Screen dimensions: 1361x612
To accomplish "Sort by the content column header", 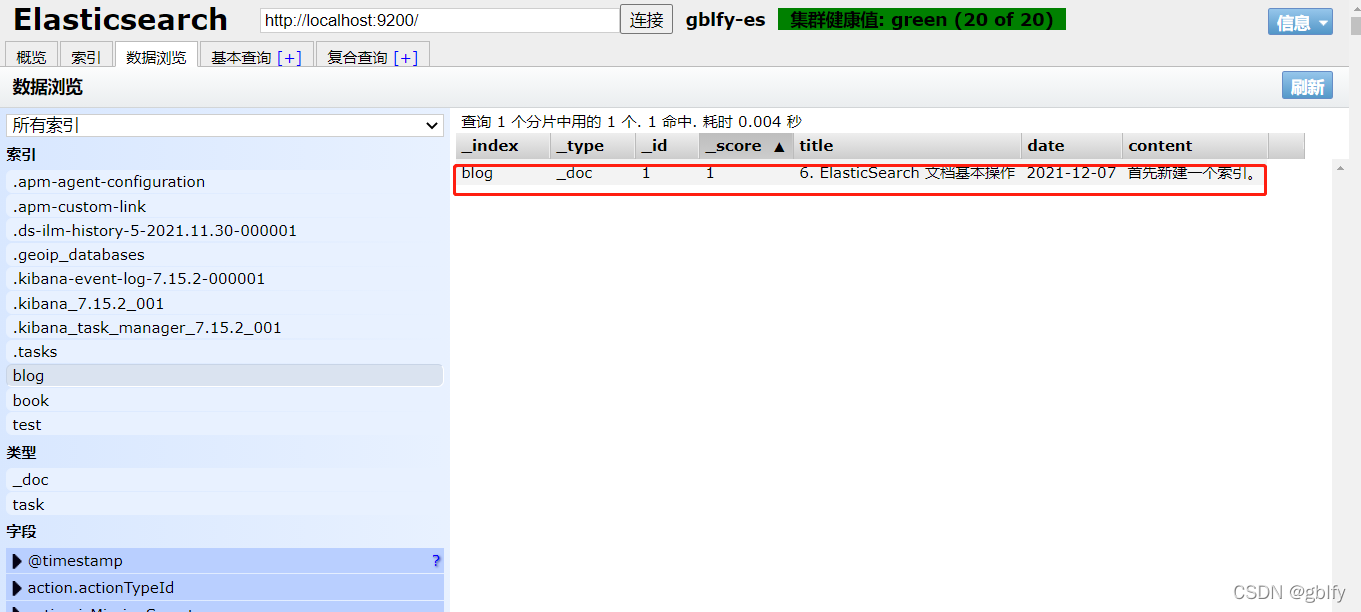I will point(1195,146).
